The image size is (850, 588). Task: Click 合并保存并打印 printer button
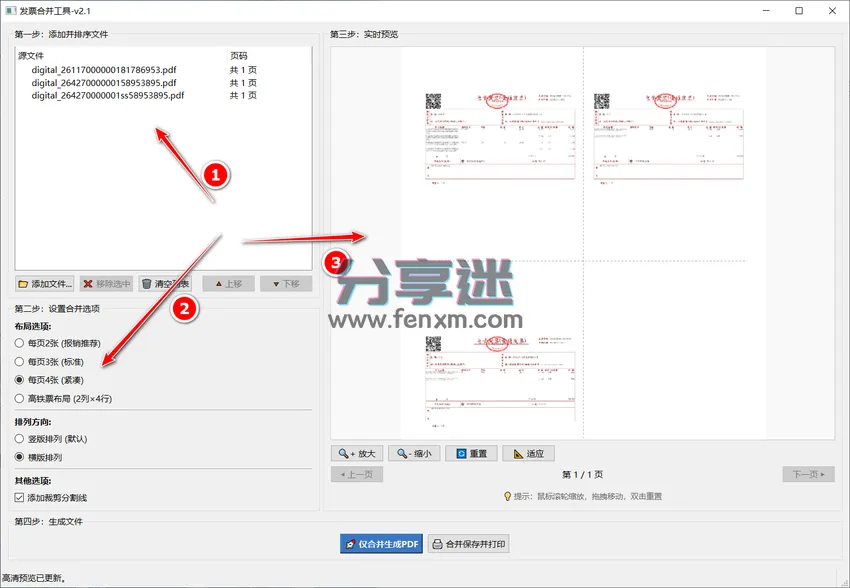469,544
